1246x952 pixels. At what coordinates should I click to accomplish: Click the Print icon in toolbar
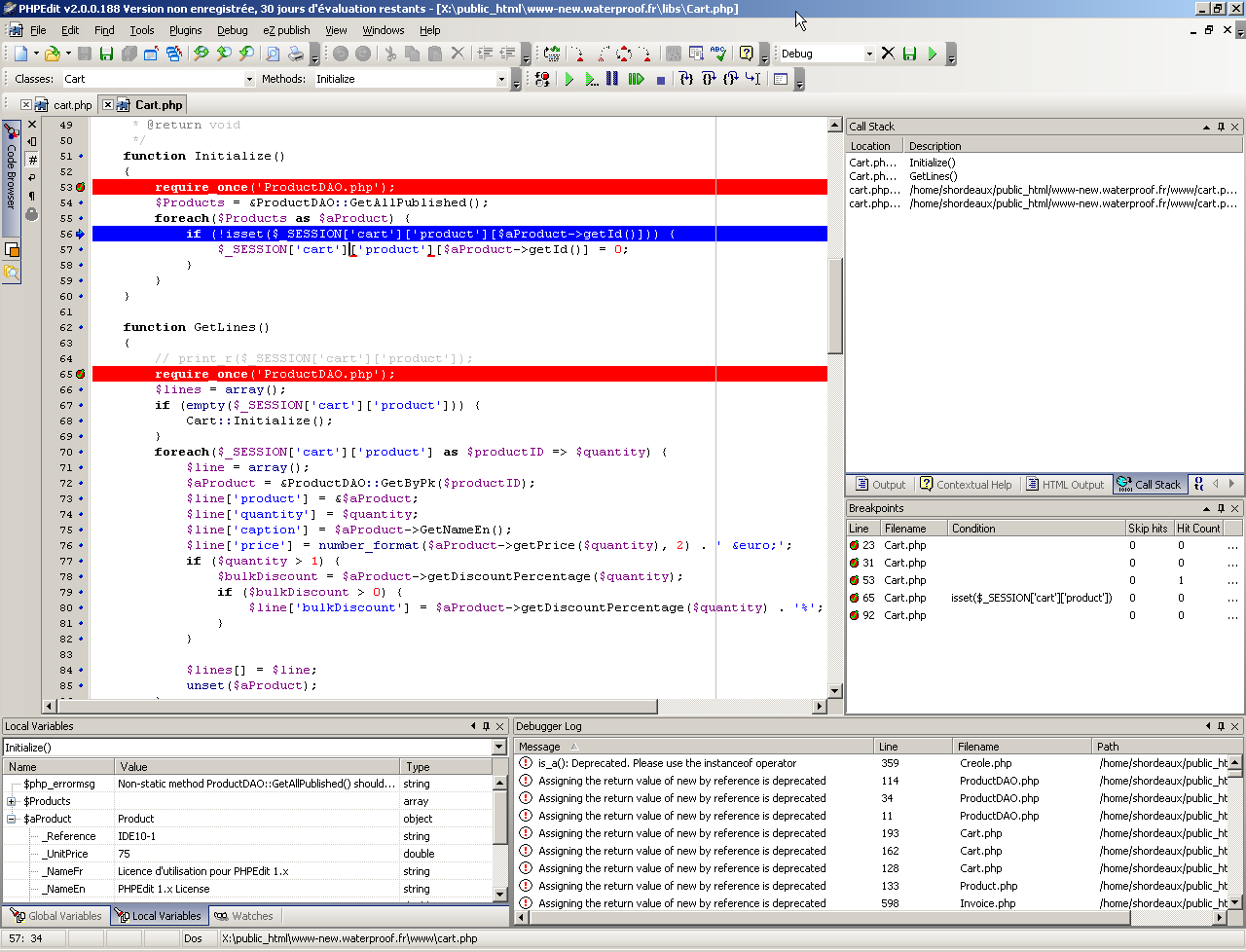tap(296, 54)
